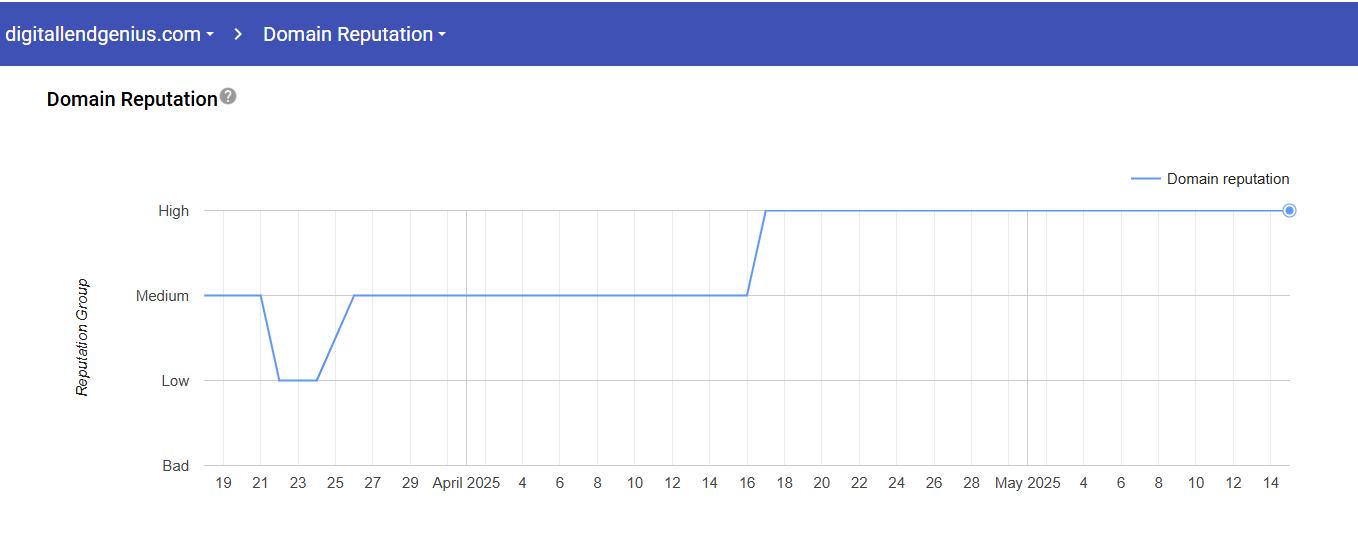Click the blue legend line swatch
The width and height of the screenshot is (1358, 533).
(x=1145, y=179)
